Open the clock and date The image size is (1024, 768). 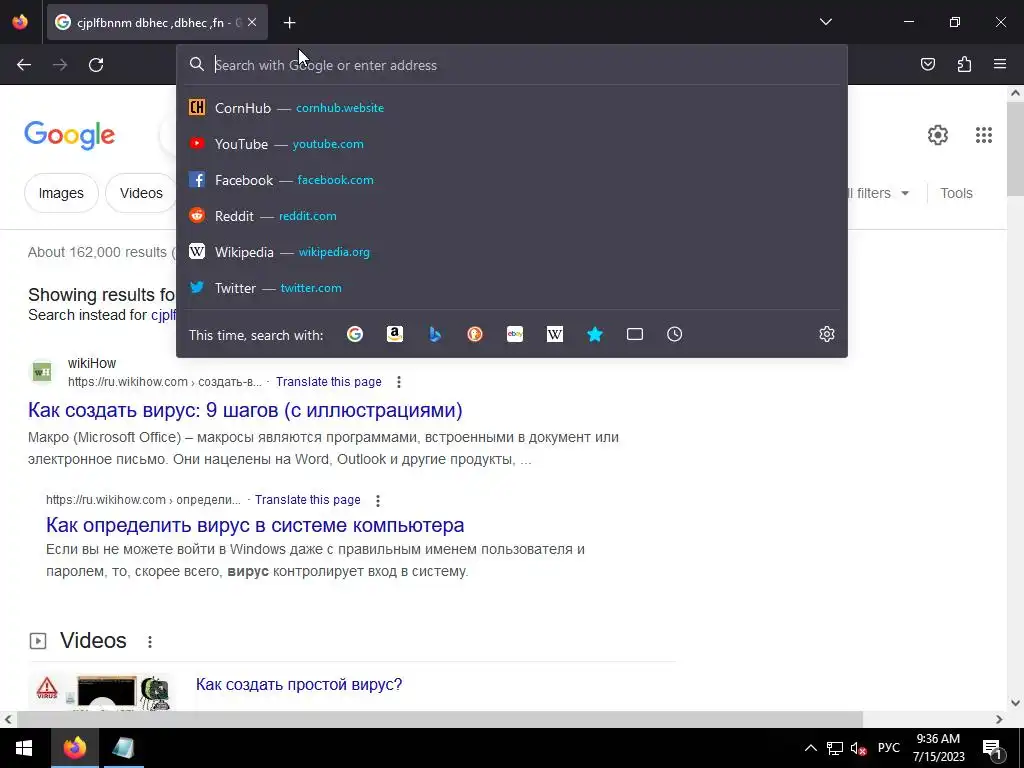point(938,748)
